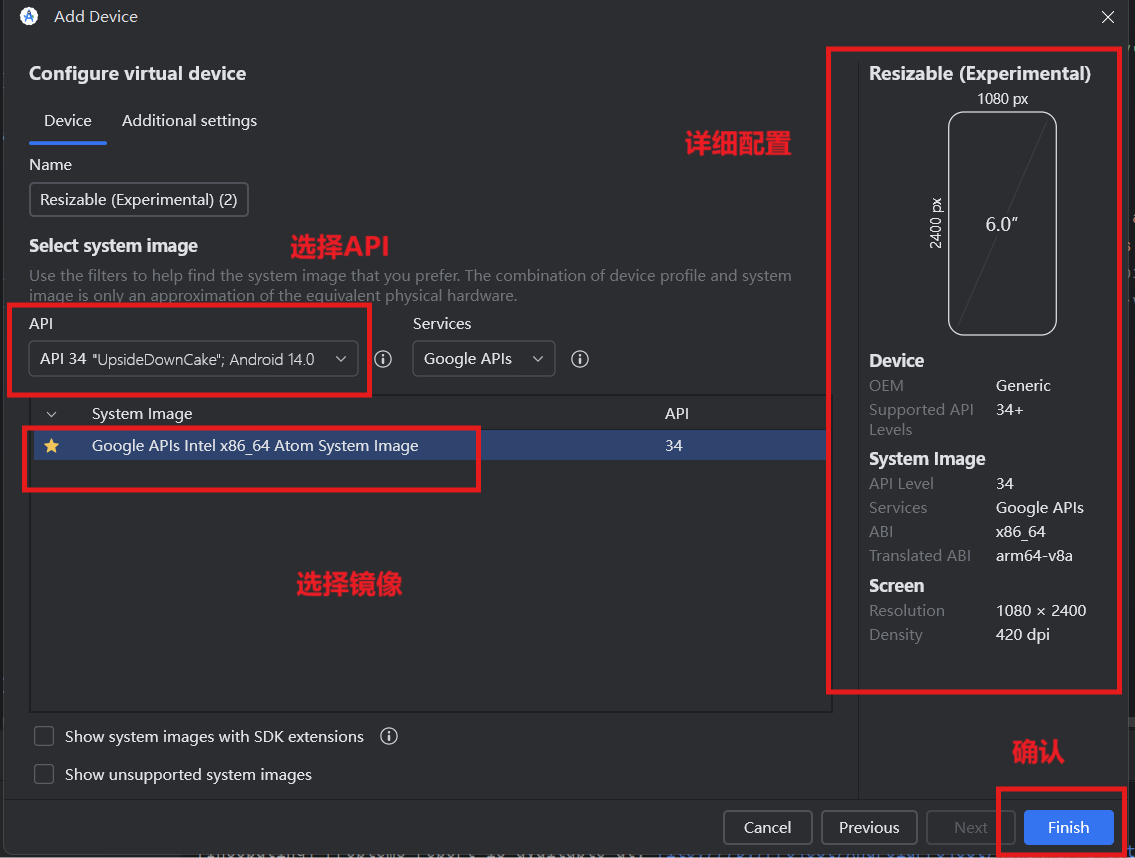
Task: Click the info icon beside Services dropdown
Action: 580,359
